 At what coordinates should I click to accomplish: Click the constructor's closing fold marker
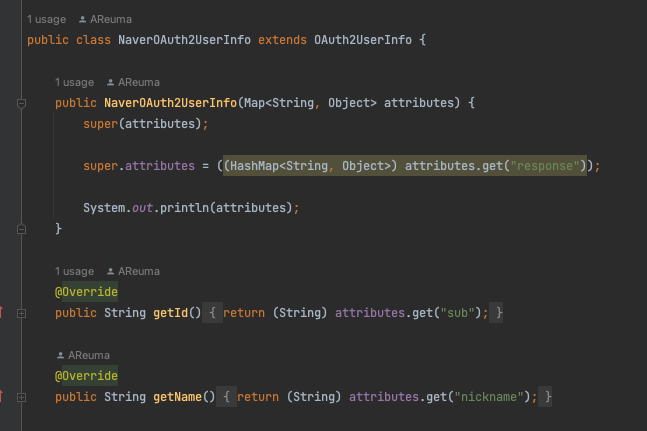21,229
